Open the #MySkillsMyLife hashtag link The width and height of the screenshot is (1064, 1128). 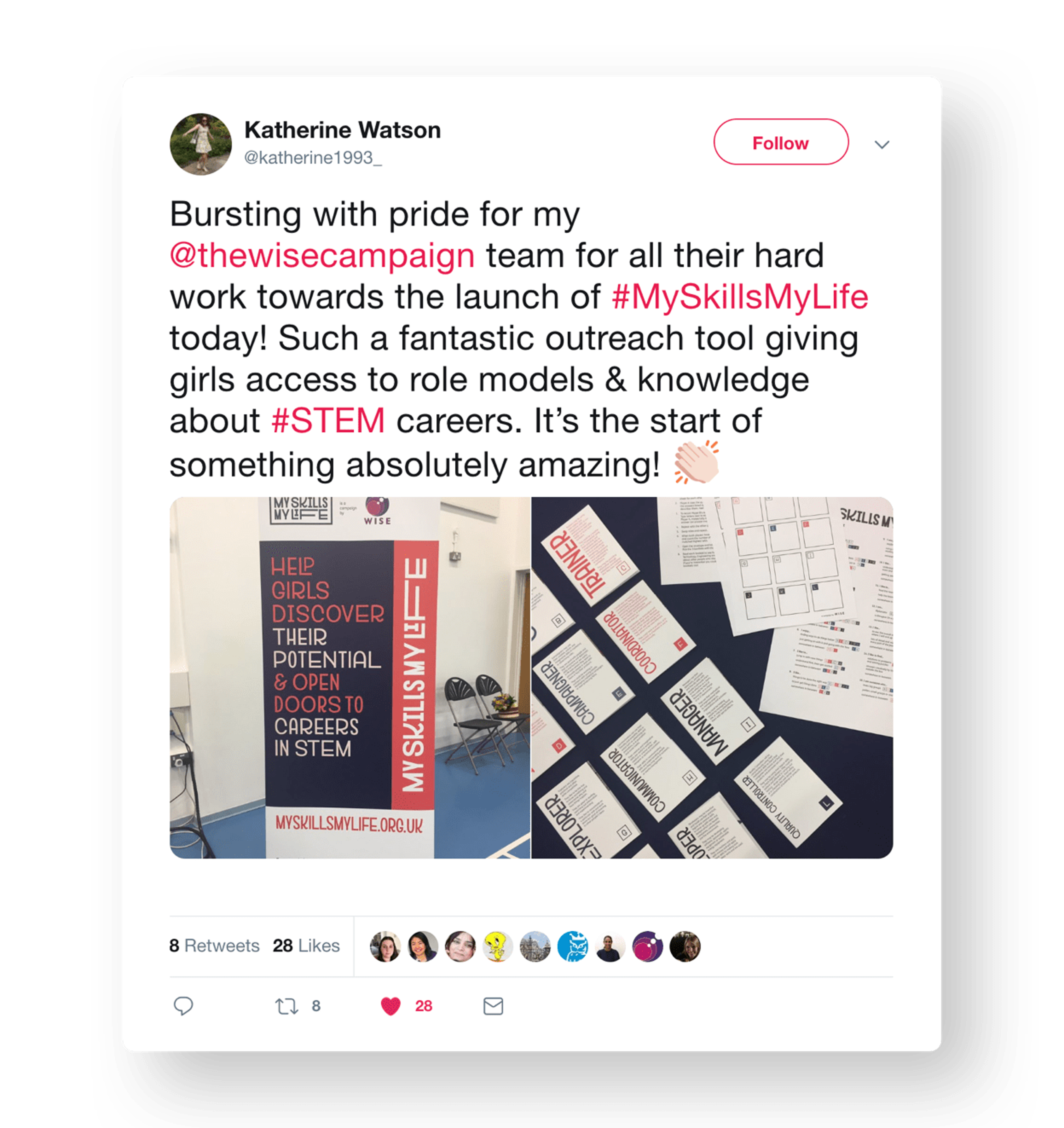point(740,297)
